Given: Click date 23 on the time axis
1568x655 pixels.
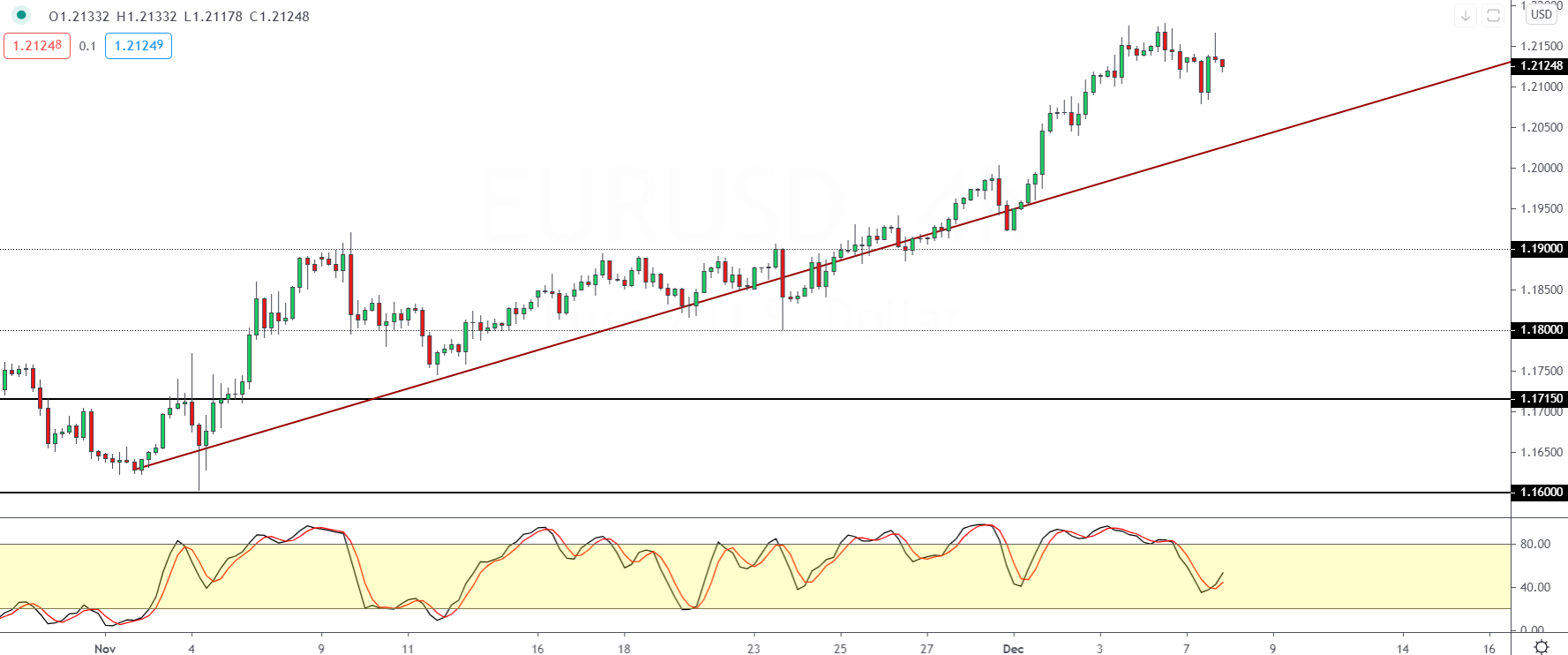Looking at the screenshot, I should point(754,649).
